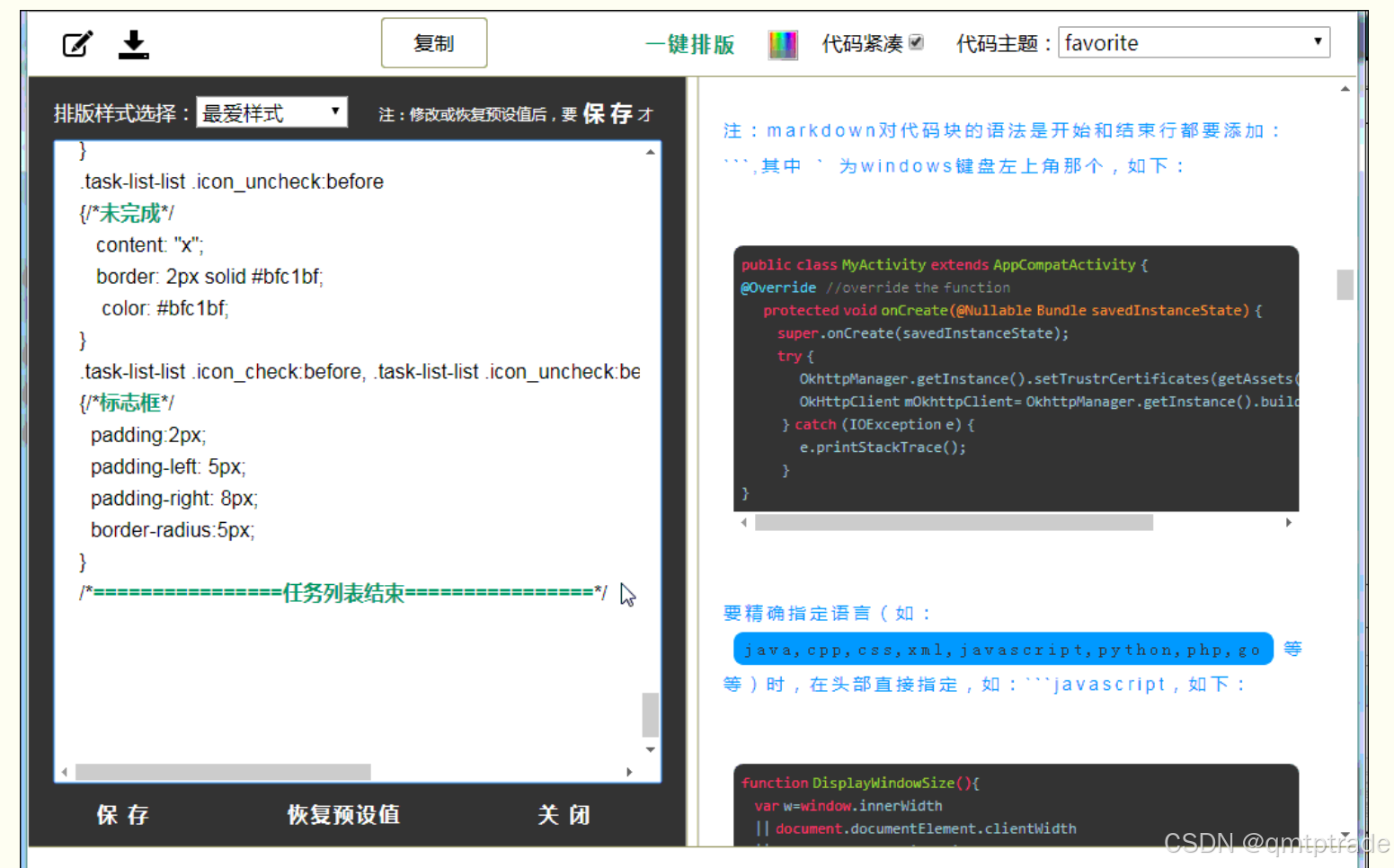This screenshot has width=1394, height=868.
Task: Open the 代码主题 favorite dropdown
Action: click(1194, 42)
